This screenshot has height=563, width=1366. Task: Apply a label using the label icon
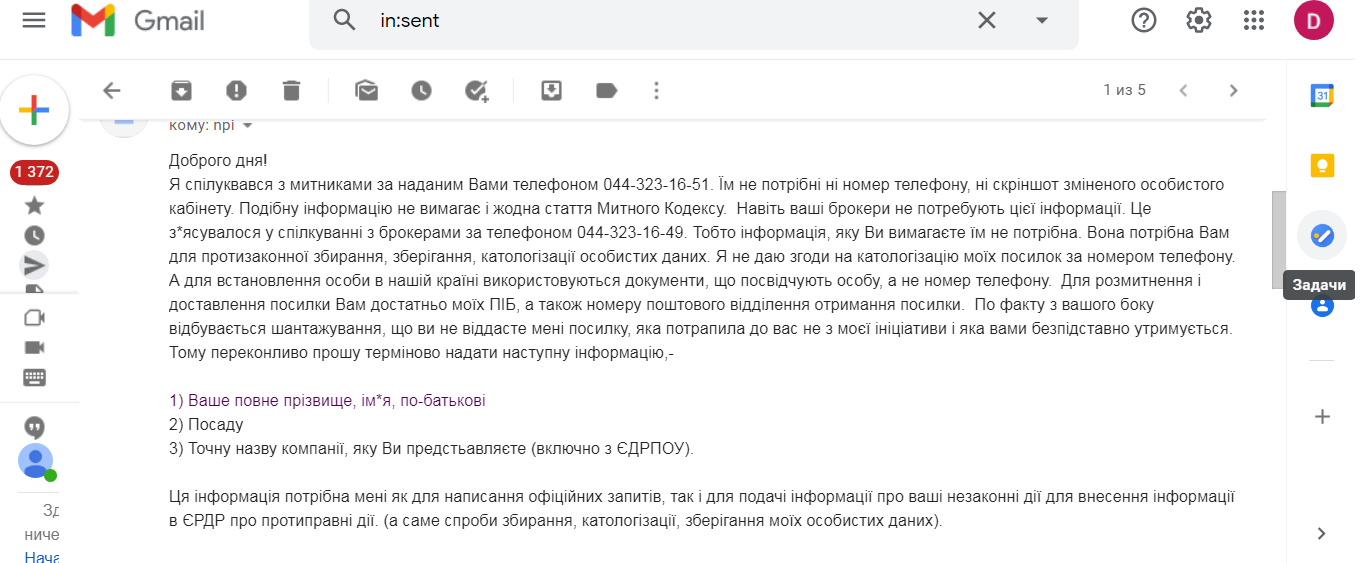[606, 91]
